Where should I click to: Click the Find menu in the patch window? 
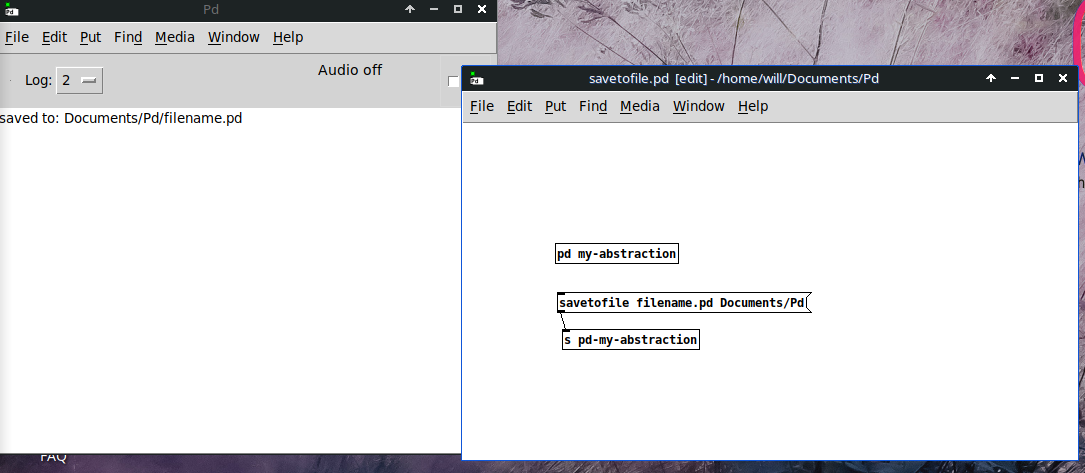click(592, 106)
